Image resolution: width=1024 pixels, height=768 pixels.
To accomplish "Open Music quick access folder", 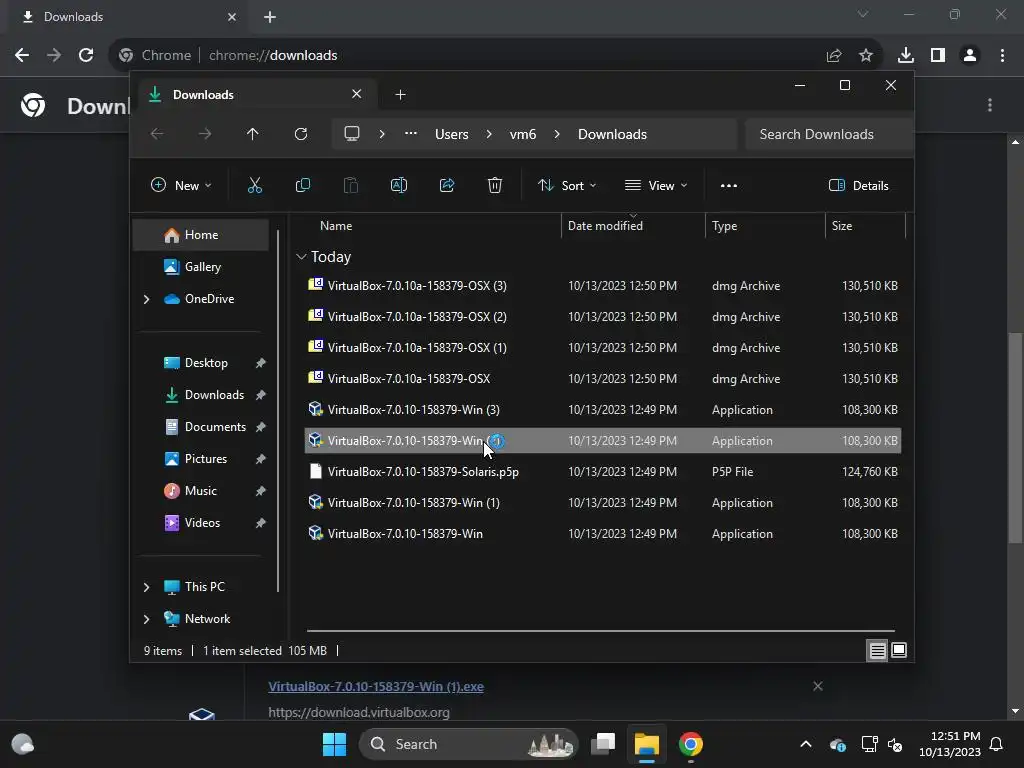I will [200, 490].
